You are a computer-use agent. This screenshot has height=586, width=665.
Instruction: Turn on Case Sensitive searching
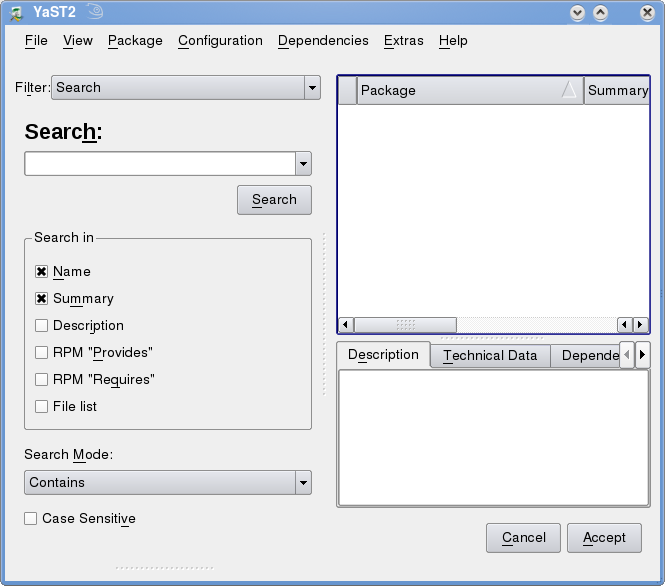coord(31,518)
